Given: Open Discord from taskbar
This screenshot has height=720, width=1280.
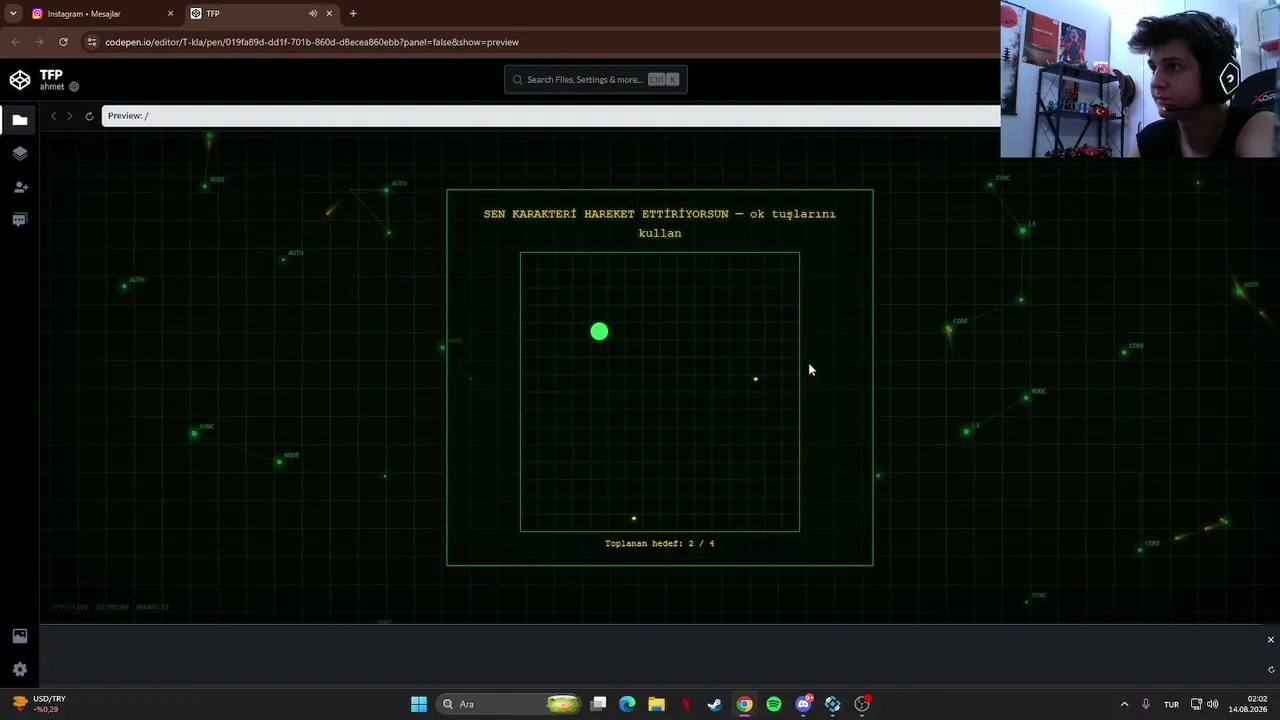Looking at the screenshot, I should pos(803,704).
